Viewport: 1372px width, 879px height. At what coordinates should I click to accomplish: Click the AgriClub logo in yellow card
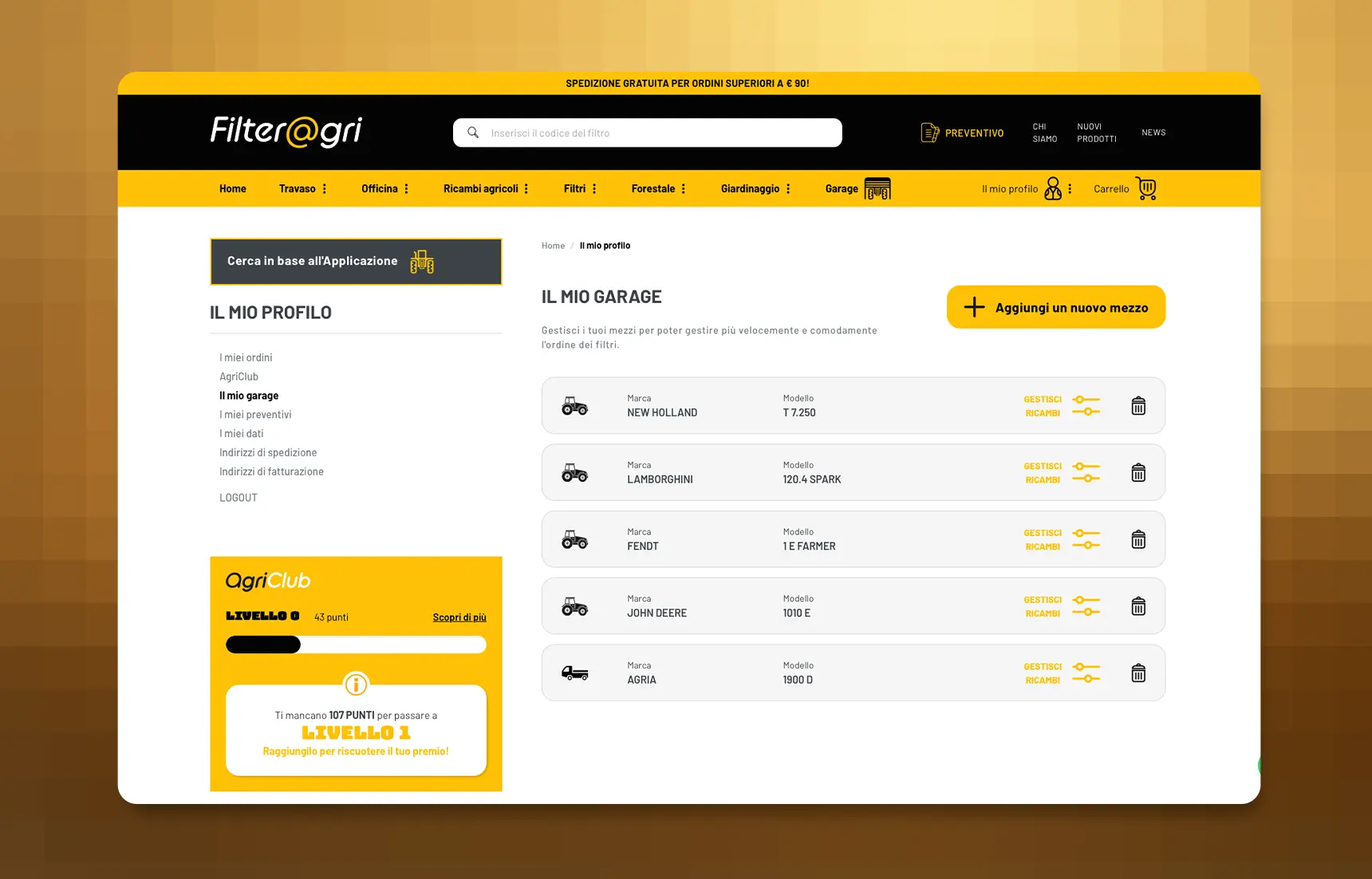pyautogui.click(x=268, y=581)
